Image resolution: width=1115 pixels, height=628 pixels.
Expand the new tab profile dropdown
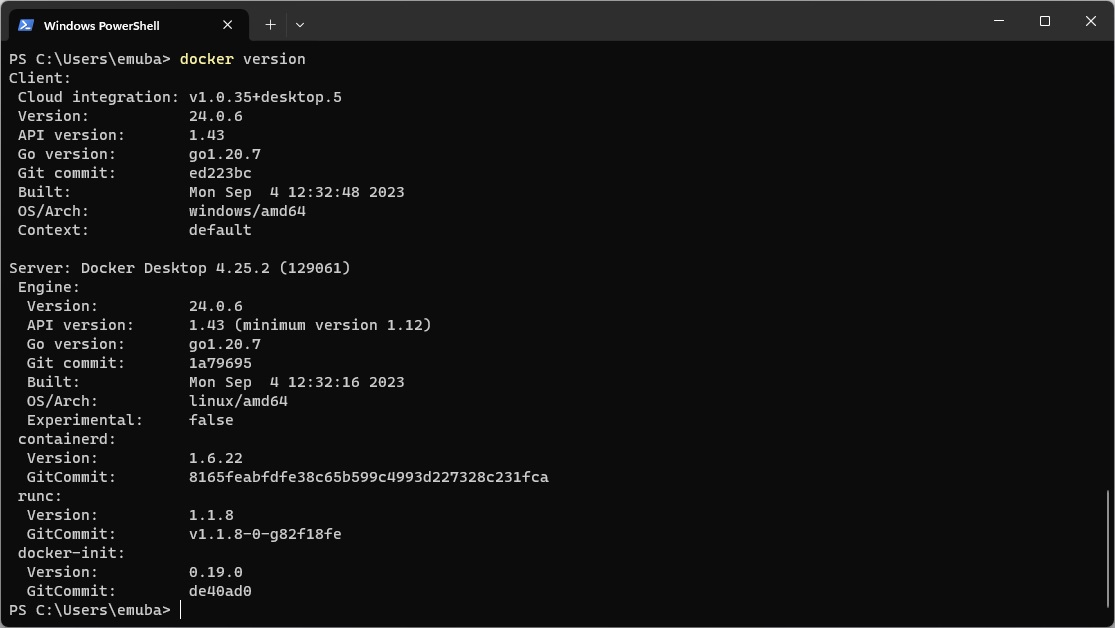click(300, 25)
